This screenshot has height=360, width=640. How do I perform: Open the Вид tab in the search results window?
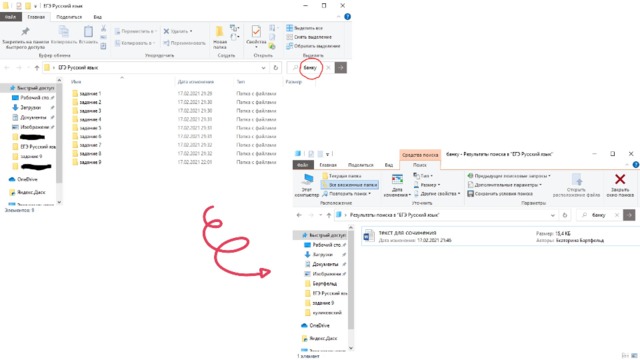[389, 165]
